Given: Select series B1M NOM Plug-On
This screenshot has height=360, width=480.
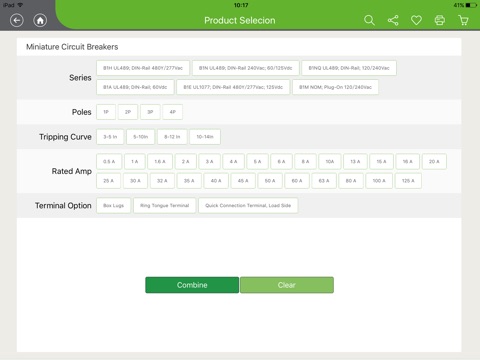Looking at the screenshot, I should tap(335, 87).
